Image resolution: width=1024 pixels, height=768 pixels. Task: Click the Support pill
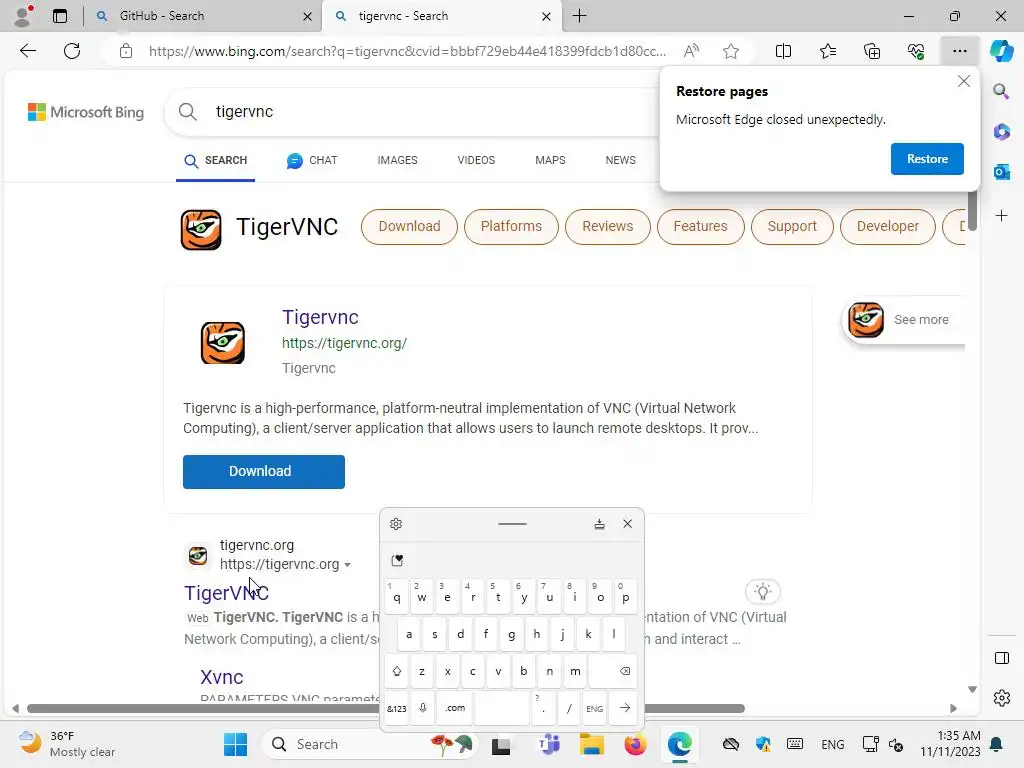(792, 227)
